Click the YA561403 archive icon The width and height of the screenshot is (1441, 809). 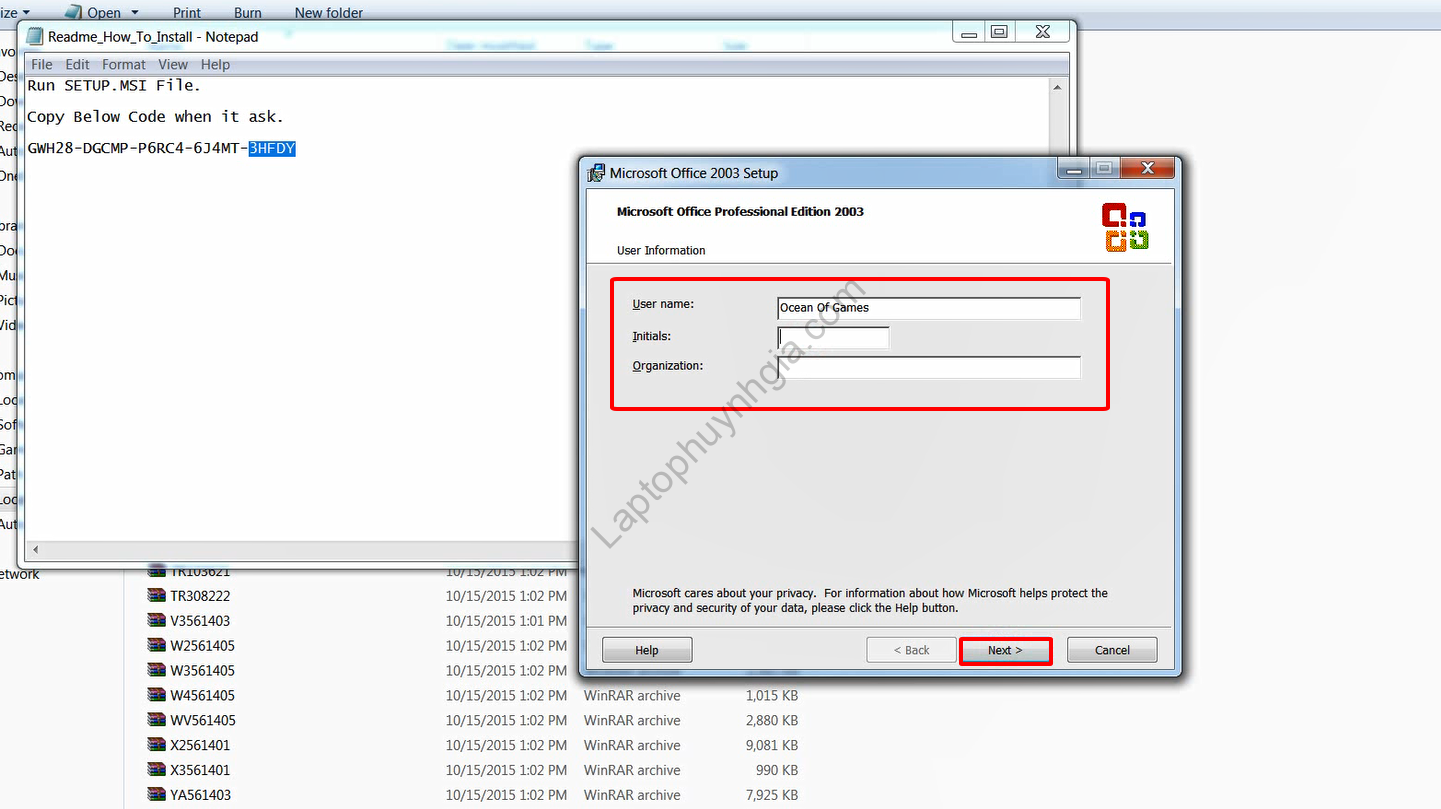pyautogui.click(x=156, y=795)
